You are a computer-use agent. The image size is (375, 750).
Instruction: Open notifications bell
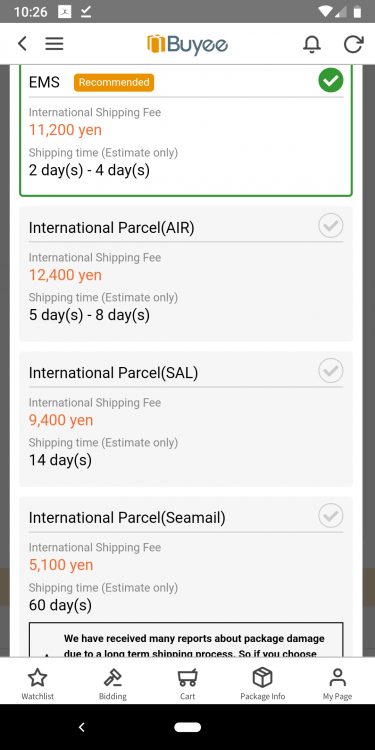click(312, 44)
